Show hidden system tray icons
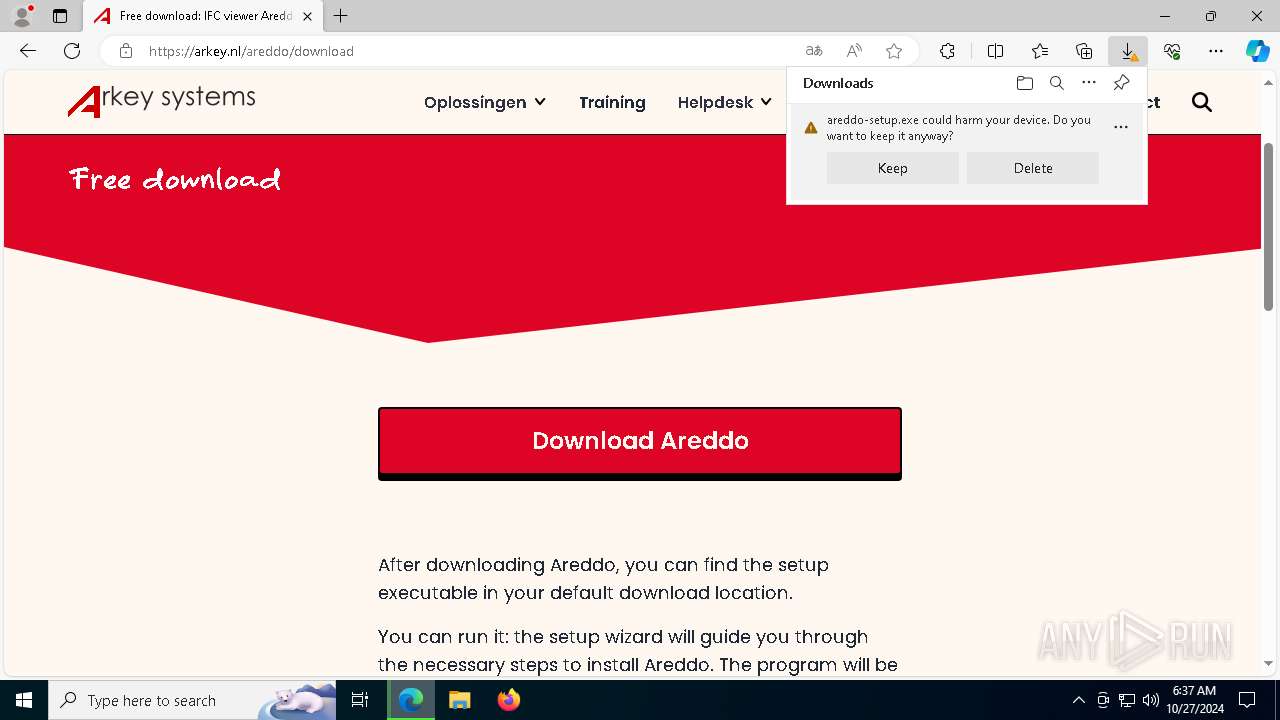 coord(1078,700)
